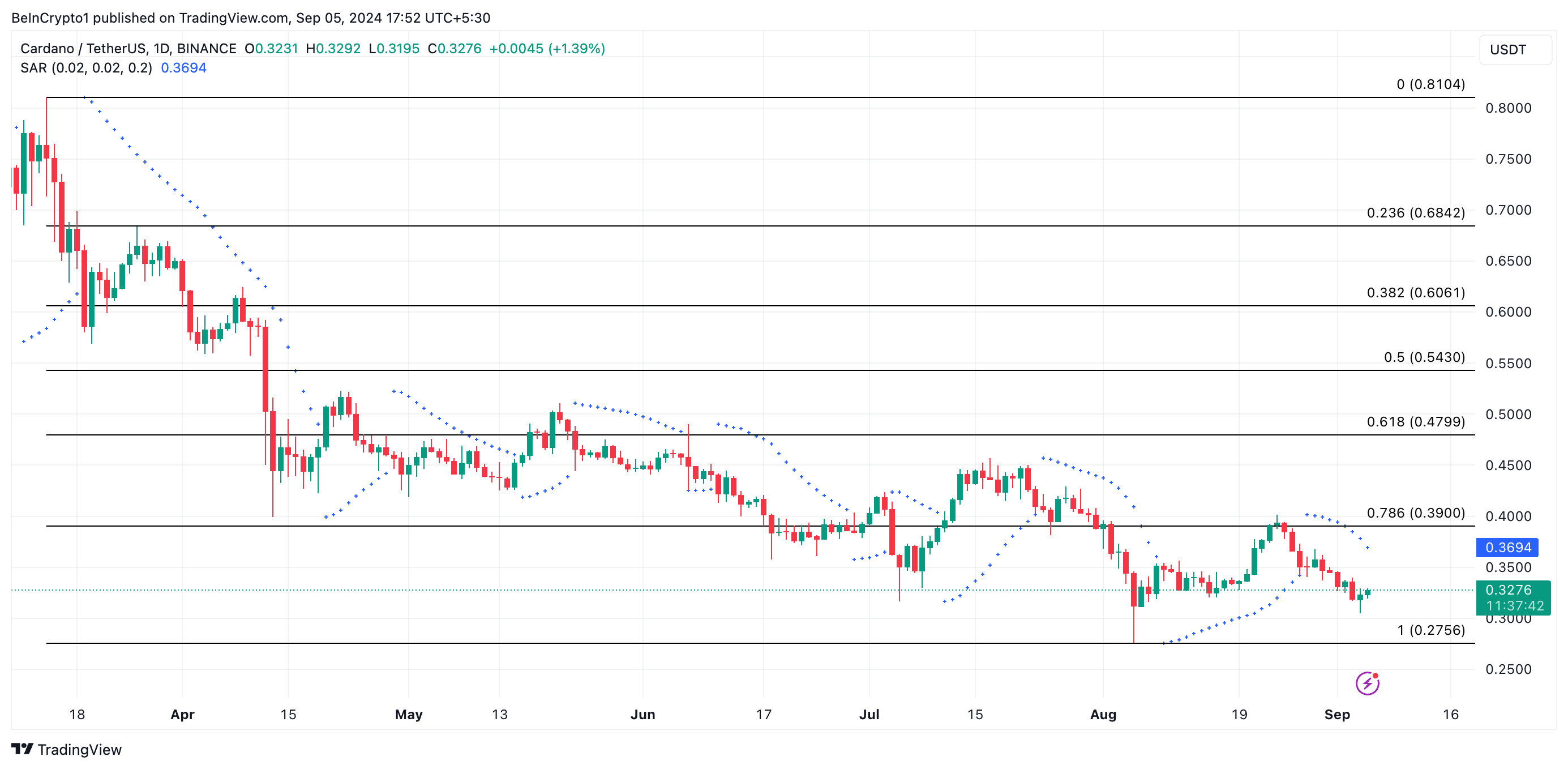Click the 0.618 (0.4799) Fibonacci level label
Image resolution: width=1568 pixels, height=769 pixels.
1415,421
